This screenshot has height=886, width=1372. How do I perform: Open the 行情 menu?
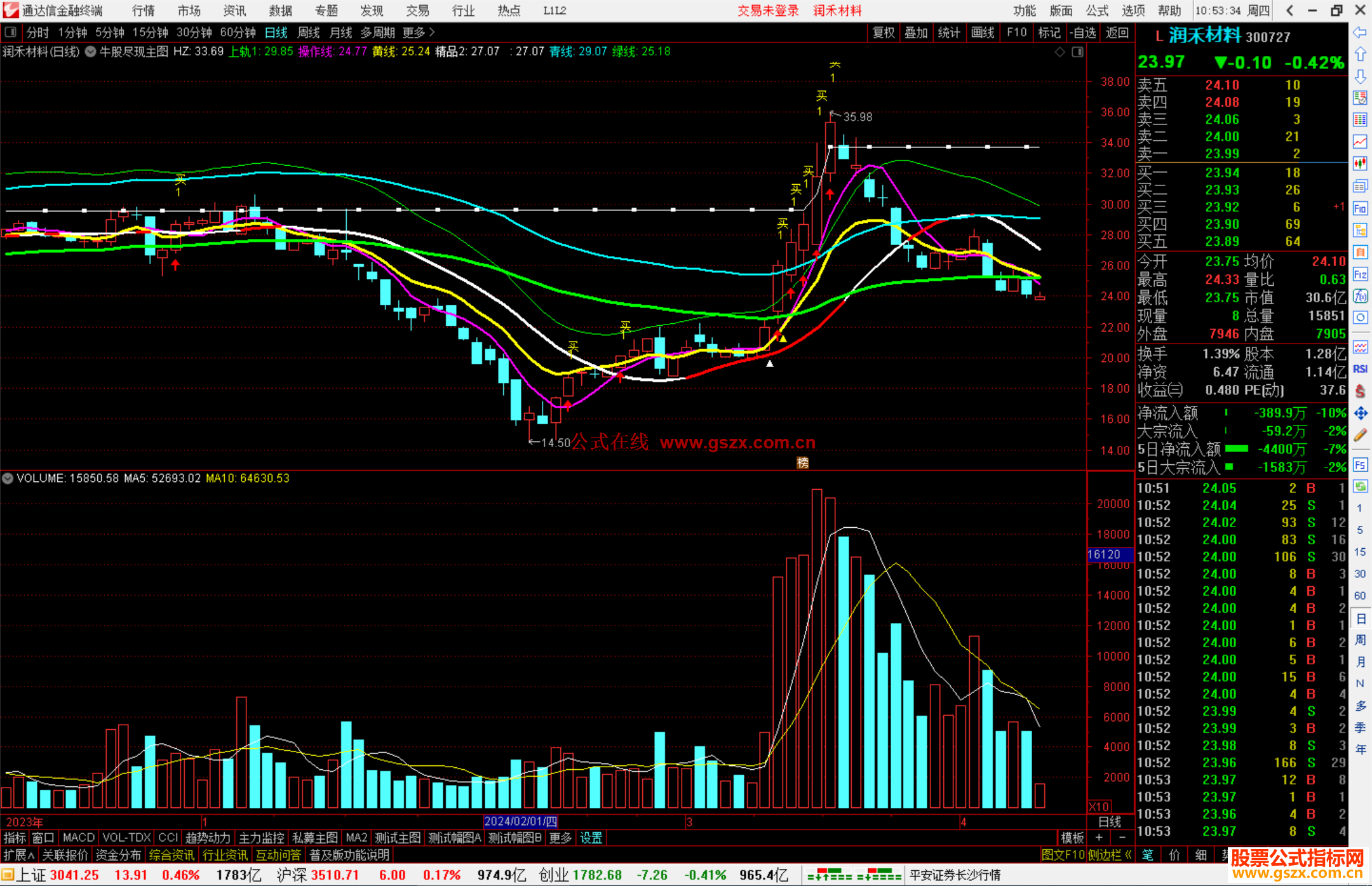click(143, 11)
